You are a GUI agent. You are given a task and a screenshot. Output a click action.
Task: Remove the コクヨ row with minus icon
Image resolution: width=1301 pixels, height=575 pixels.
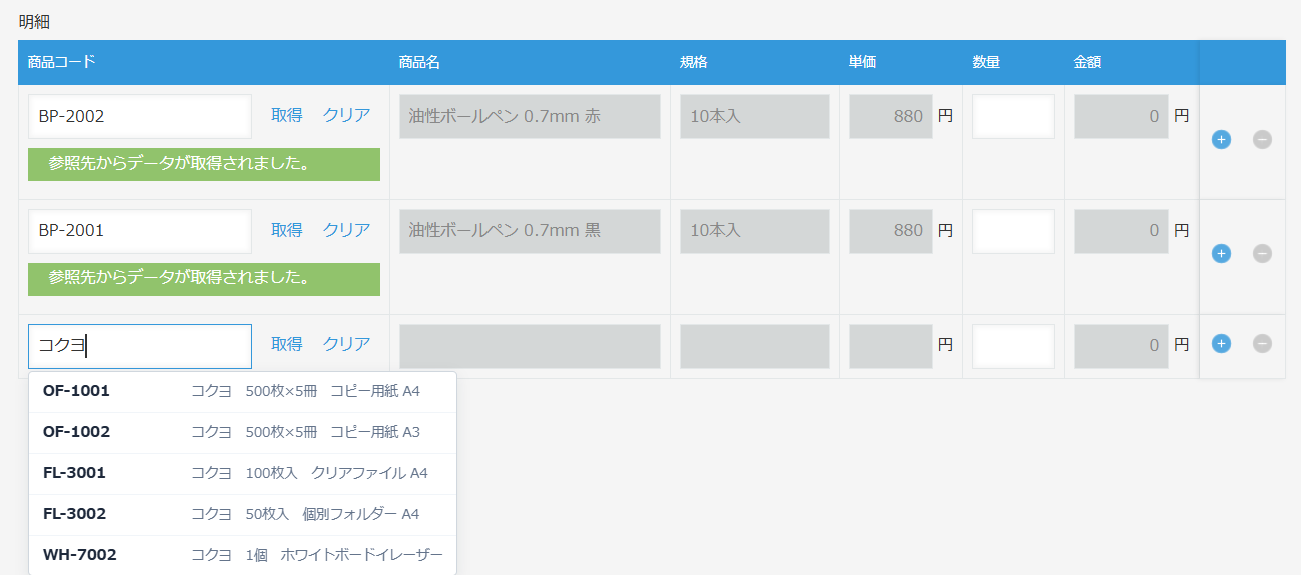1262,344
